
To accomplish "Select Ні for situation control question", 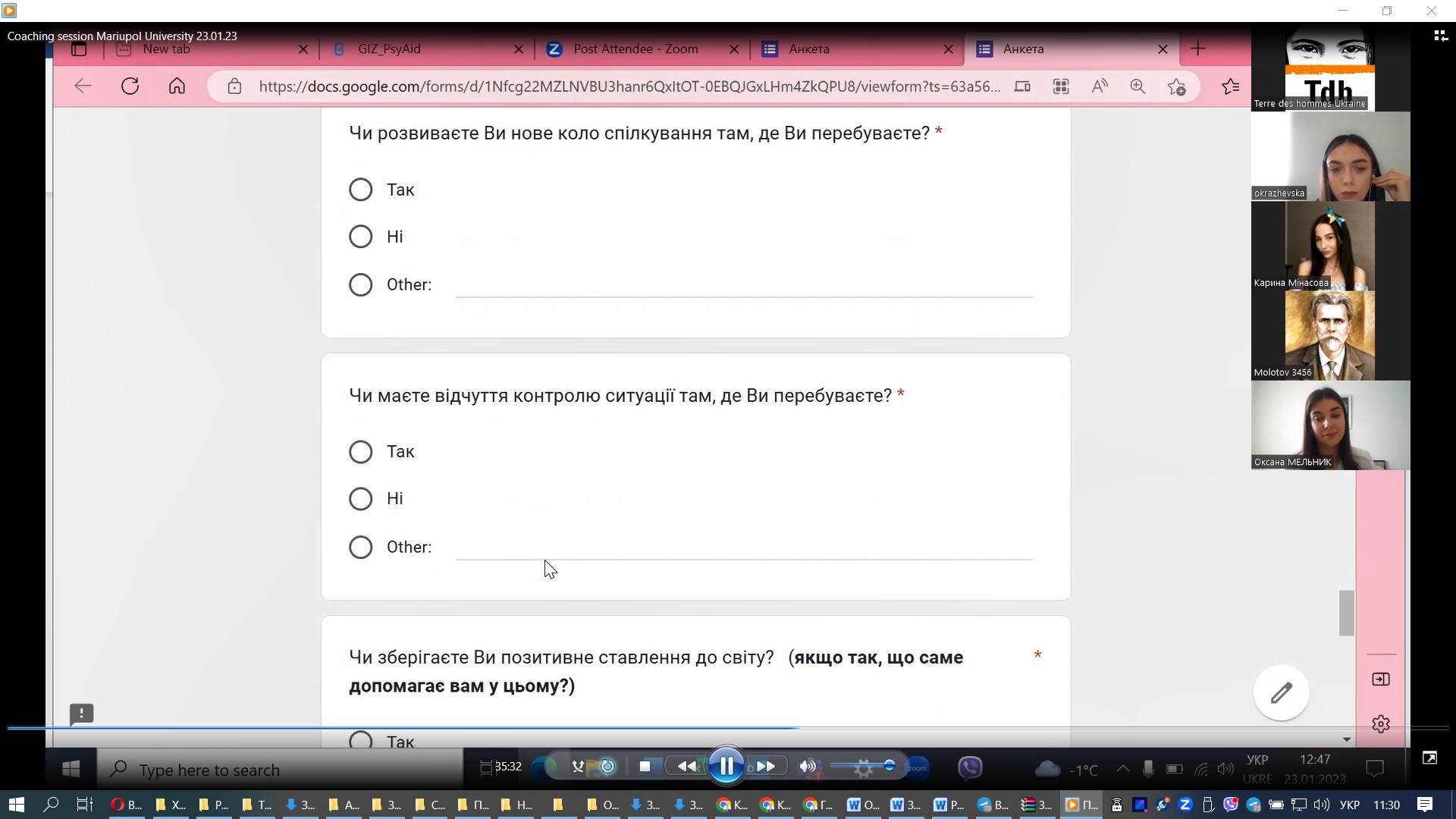I will pos(361,499).
